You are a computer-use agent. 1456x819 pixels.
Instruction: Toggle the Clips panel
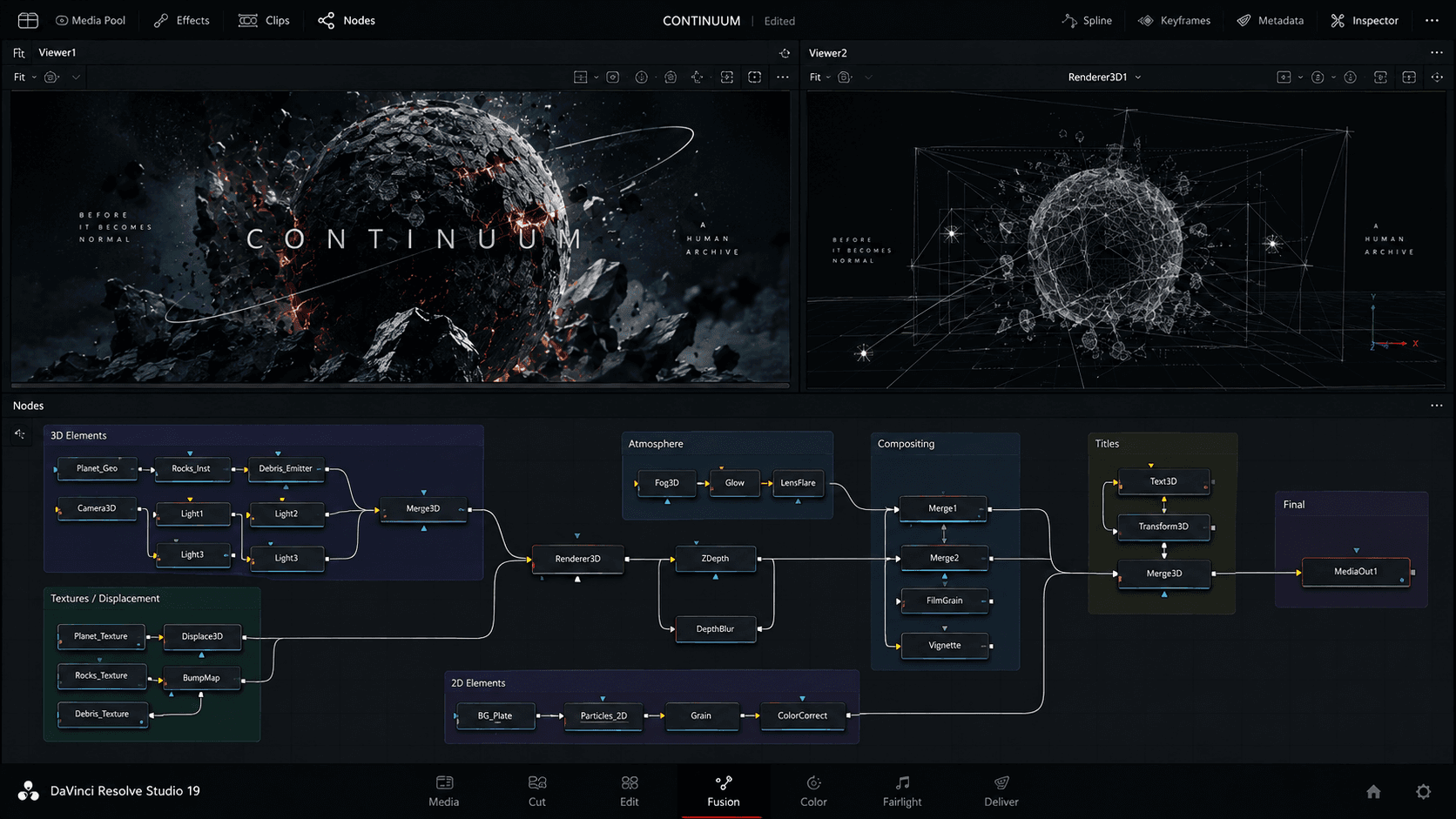(265, 20)
